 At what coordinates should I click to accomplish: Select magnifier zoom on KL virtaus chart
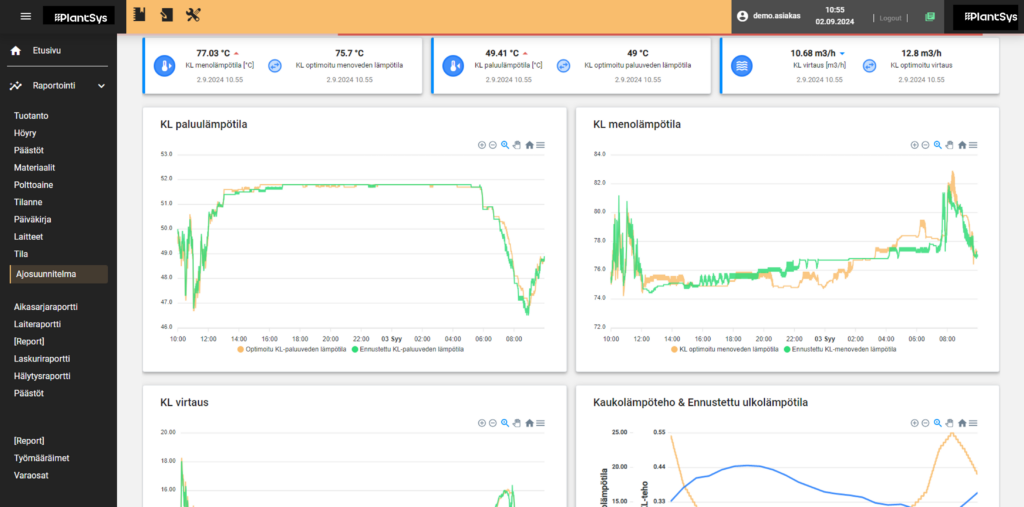coord(505,423)
